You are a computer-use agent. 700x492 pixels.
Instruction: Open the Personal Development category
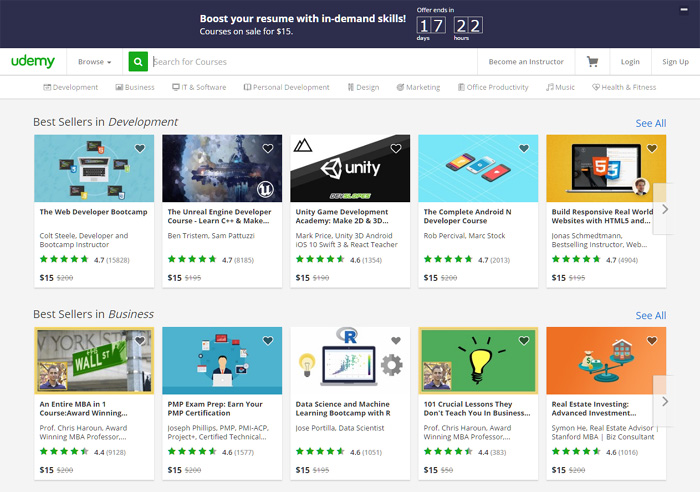[x=287, y=87]
